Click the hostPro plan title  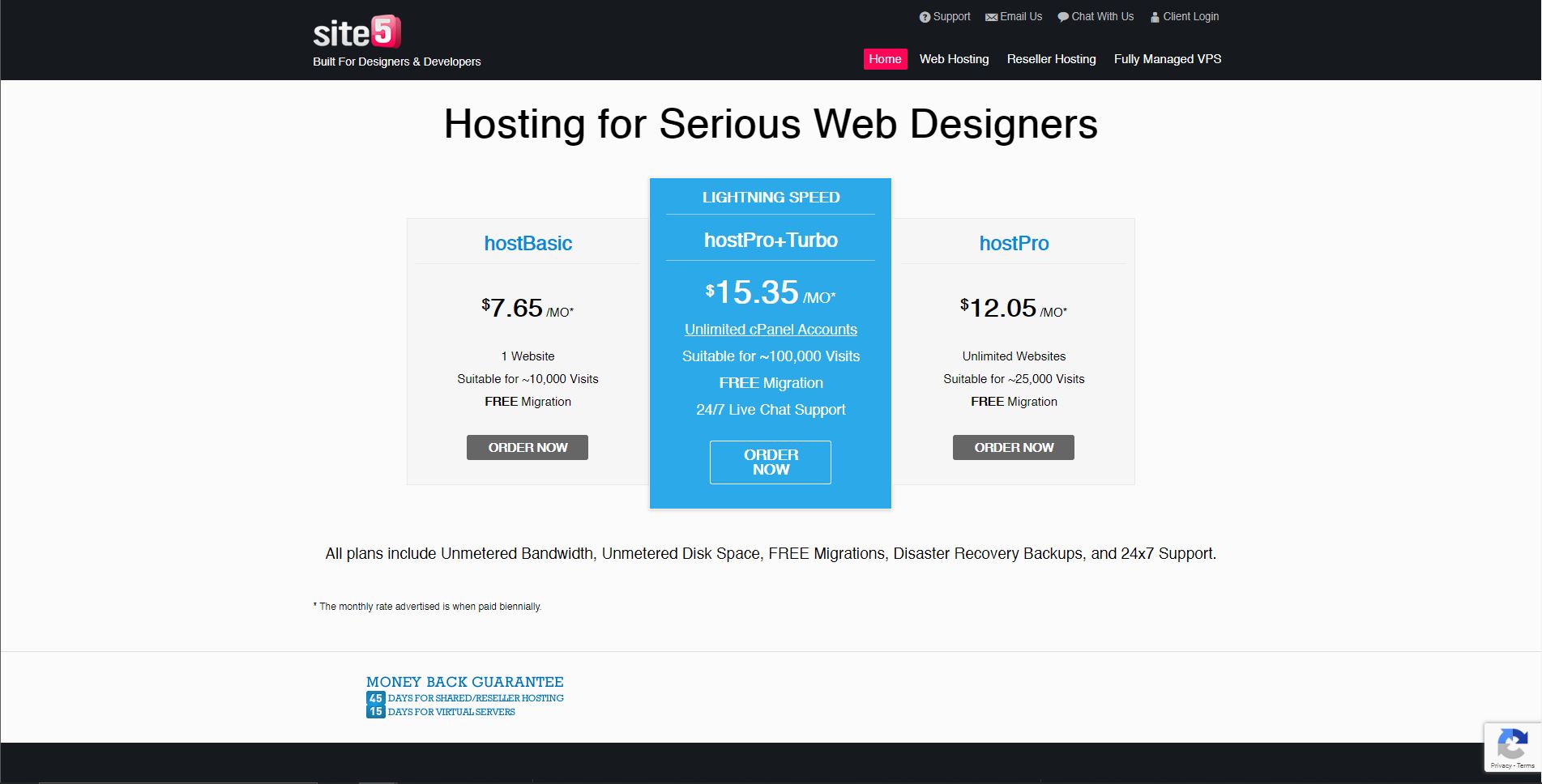point(1014,243)
